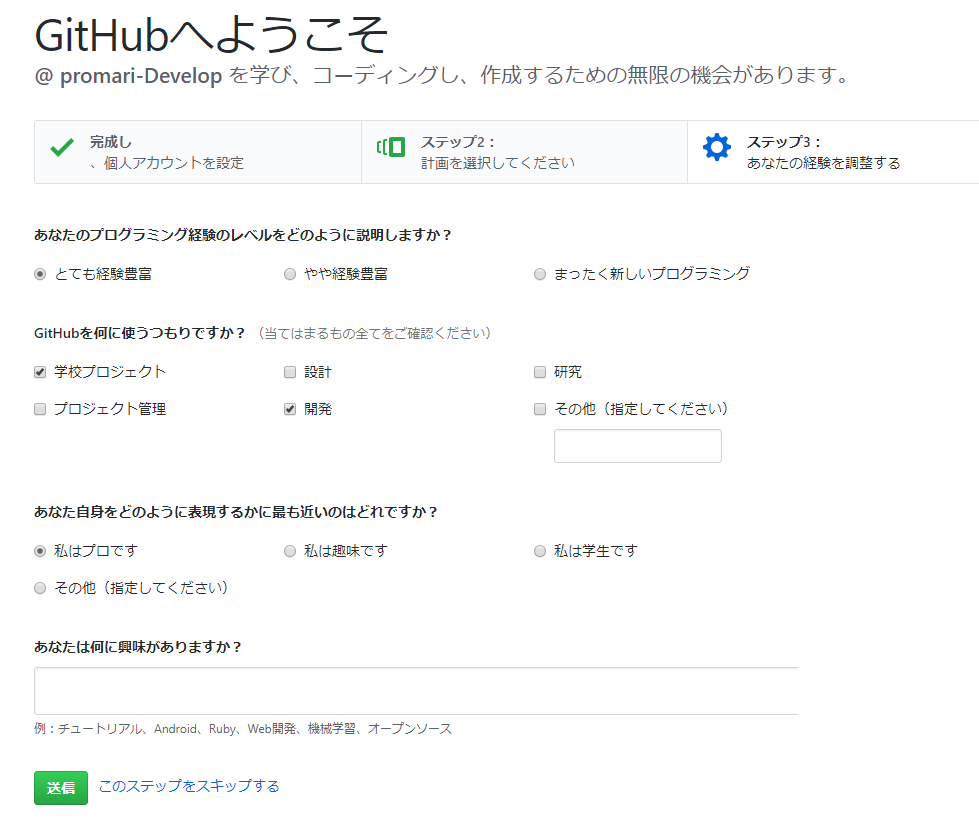This screenshot has width=979, height=819.
Task: Click the interests text field
Action: (x=416, y=690)
